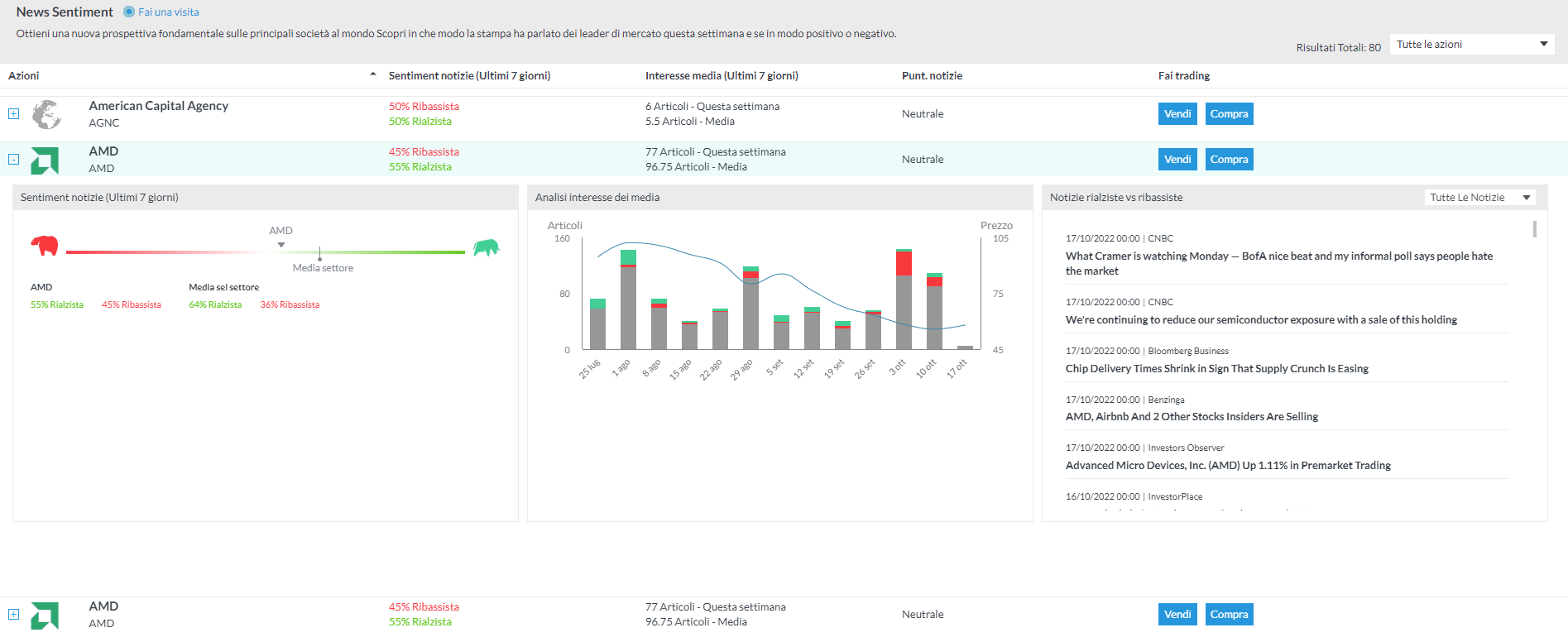Expand the bottom AMD row
Viewport: 1568px width, 642px height.
pyautogui.click(x=14, y=614)
